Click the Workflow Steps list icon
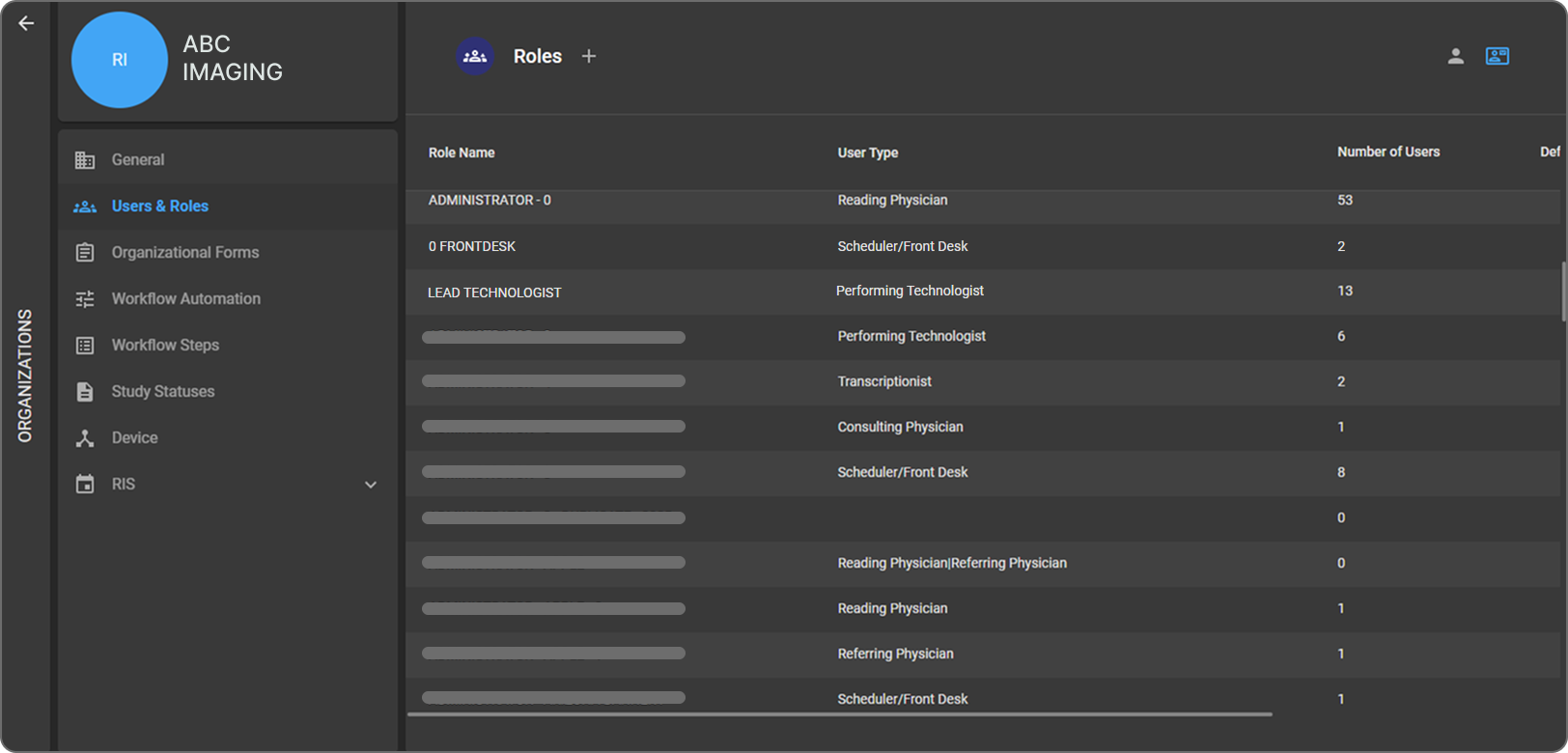Image resolution: width=1568 pixels, height=753 pixels. (x=85, y=346)
